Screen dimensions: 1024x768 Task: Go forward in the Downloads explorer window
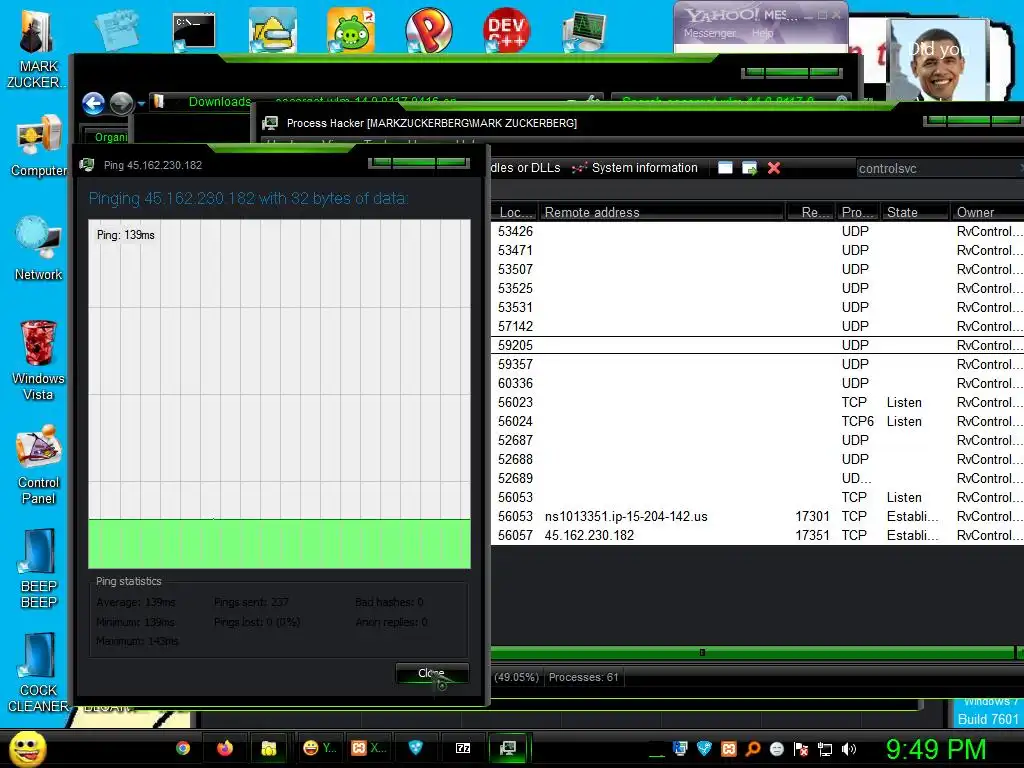click(121, 103)
